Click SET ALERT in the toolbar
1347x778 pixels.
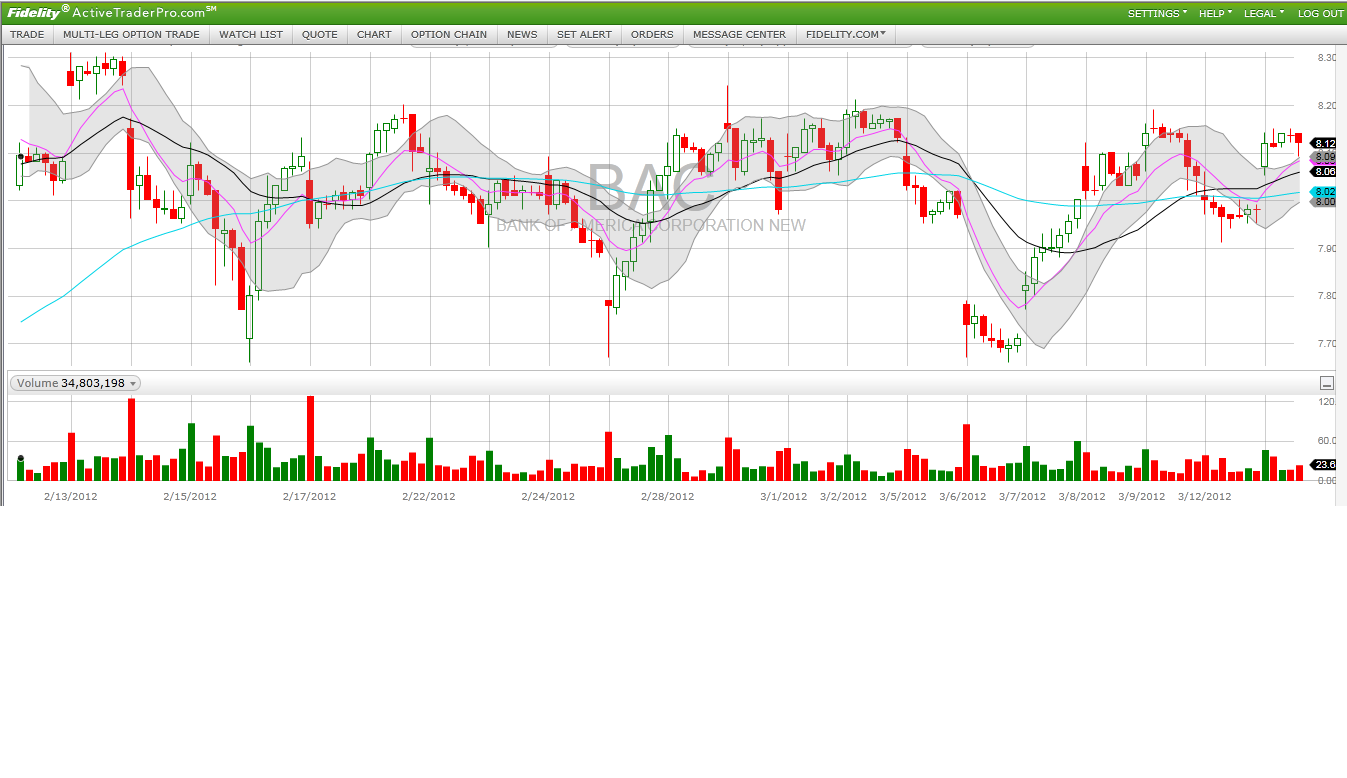(x=584, y=34)
